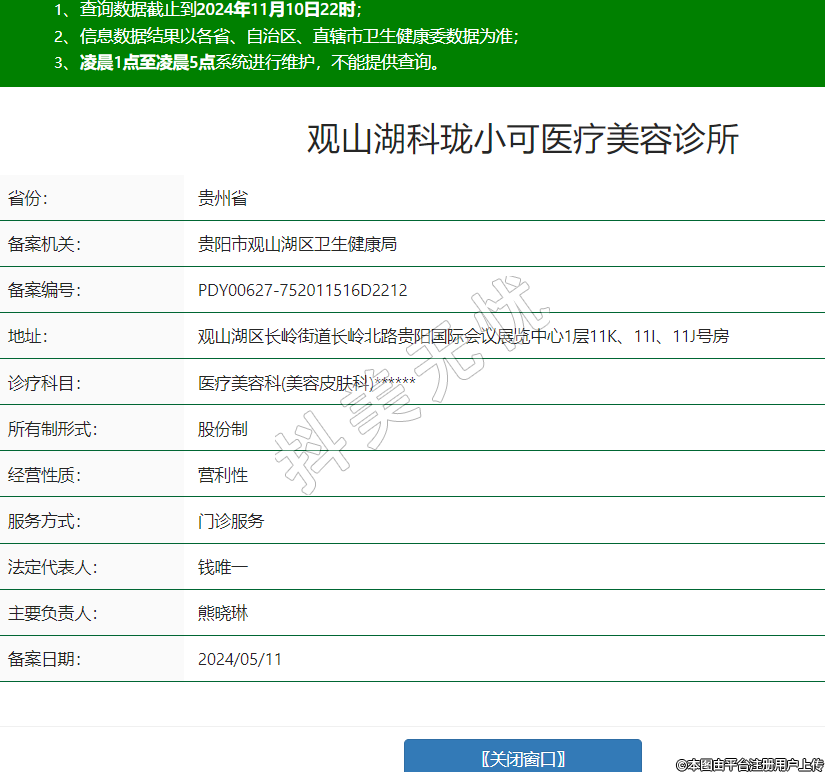
Task: Select the record number PDY00627-752011516D2212
Action: click(302, 291)
